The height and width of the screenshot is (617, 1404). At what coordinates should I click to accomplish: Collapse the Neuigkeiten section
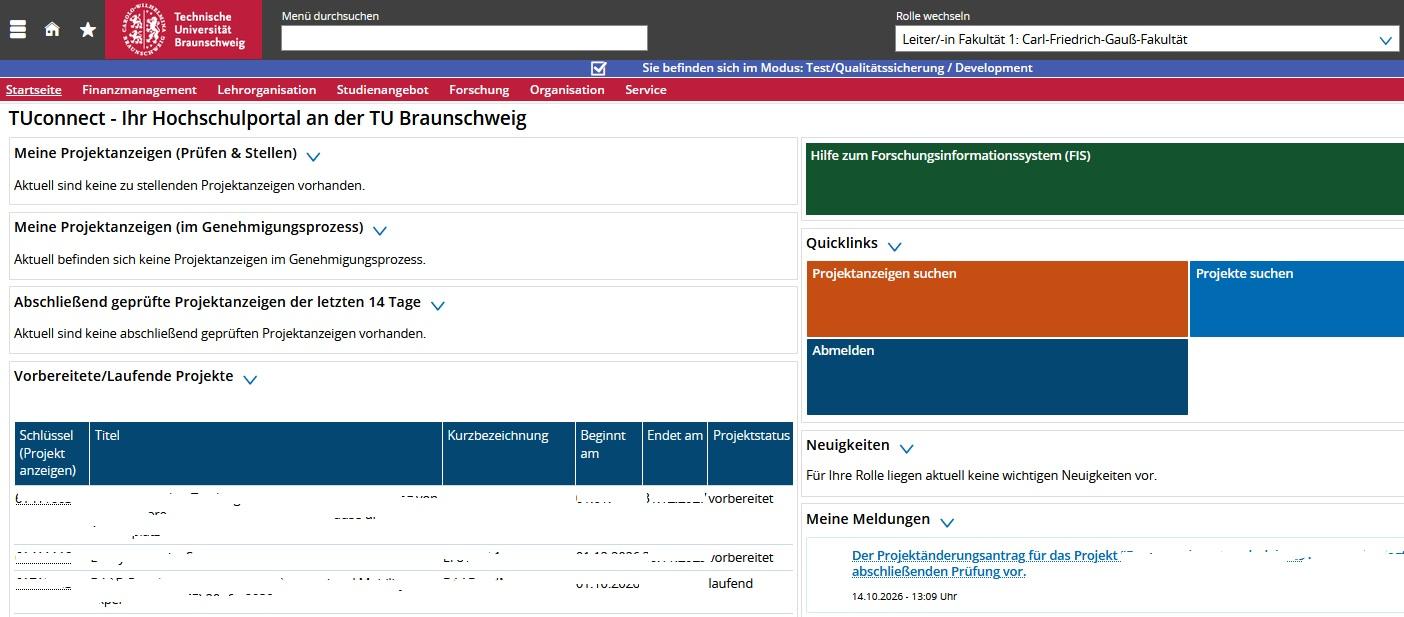[x=907, y=448]
